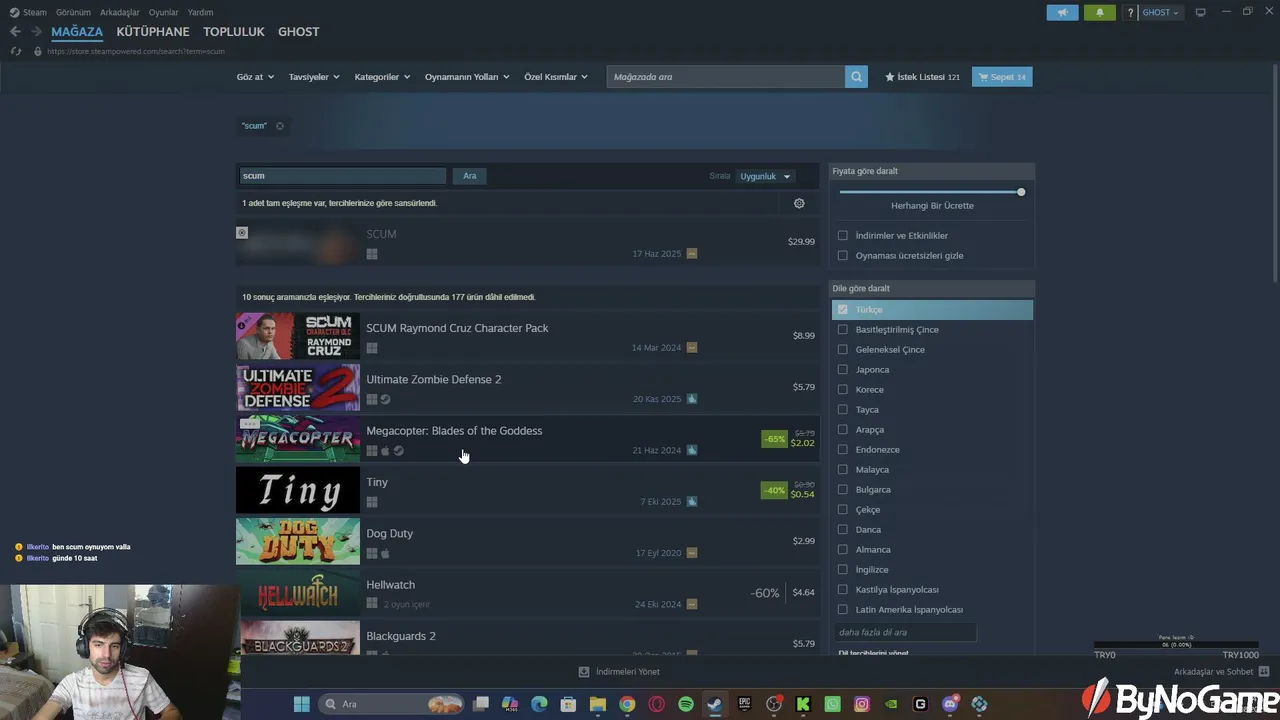Image resolution: width=1280 pixels, height=720 pixels.
Task: Click İndirmeleri Yönet link
Action: point(628,672)
